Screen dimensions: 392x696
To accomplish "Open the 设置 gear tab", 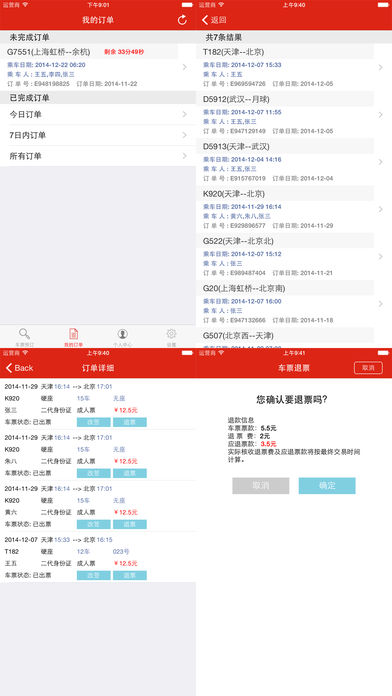I will coord(171,337).
